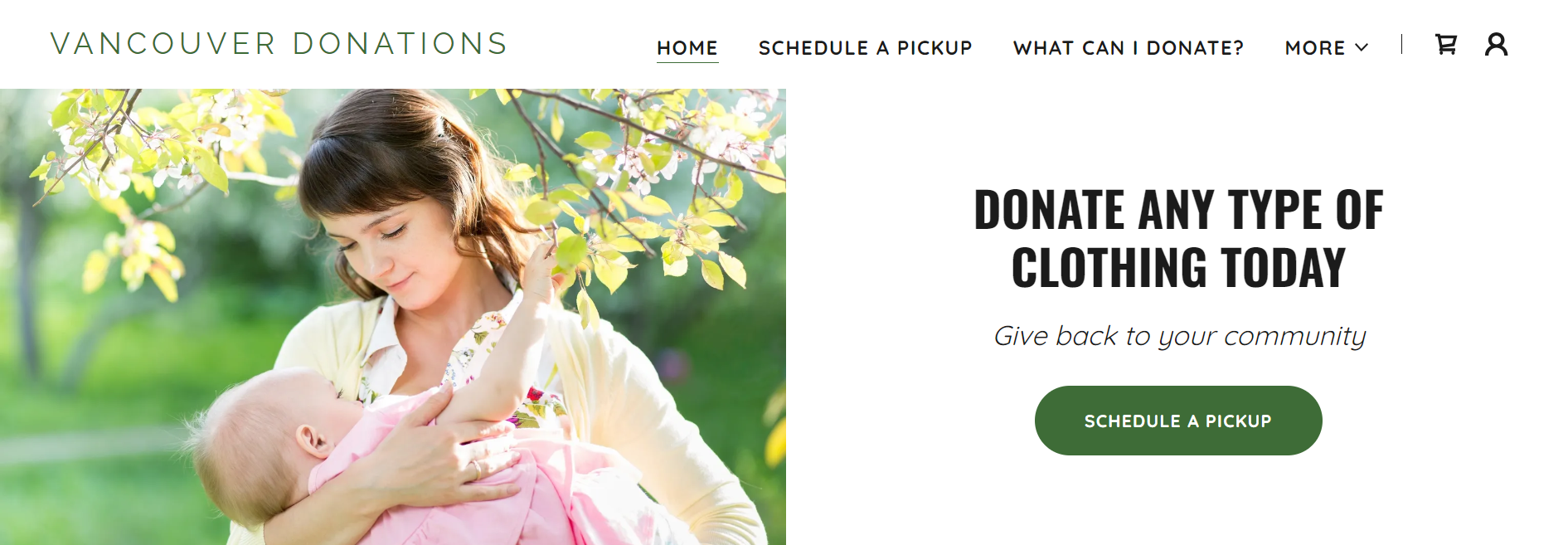Click the word DONATIONS in the site title
The height and width of the screenshot is (545, 1568).
point(400,44)
